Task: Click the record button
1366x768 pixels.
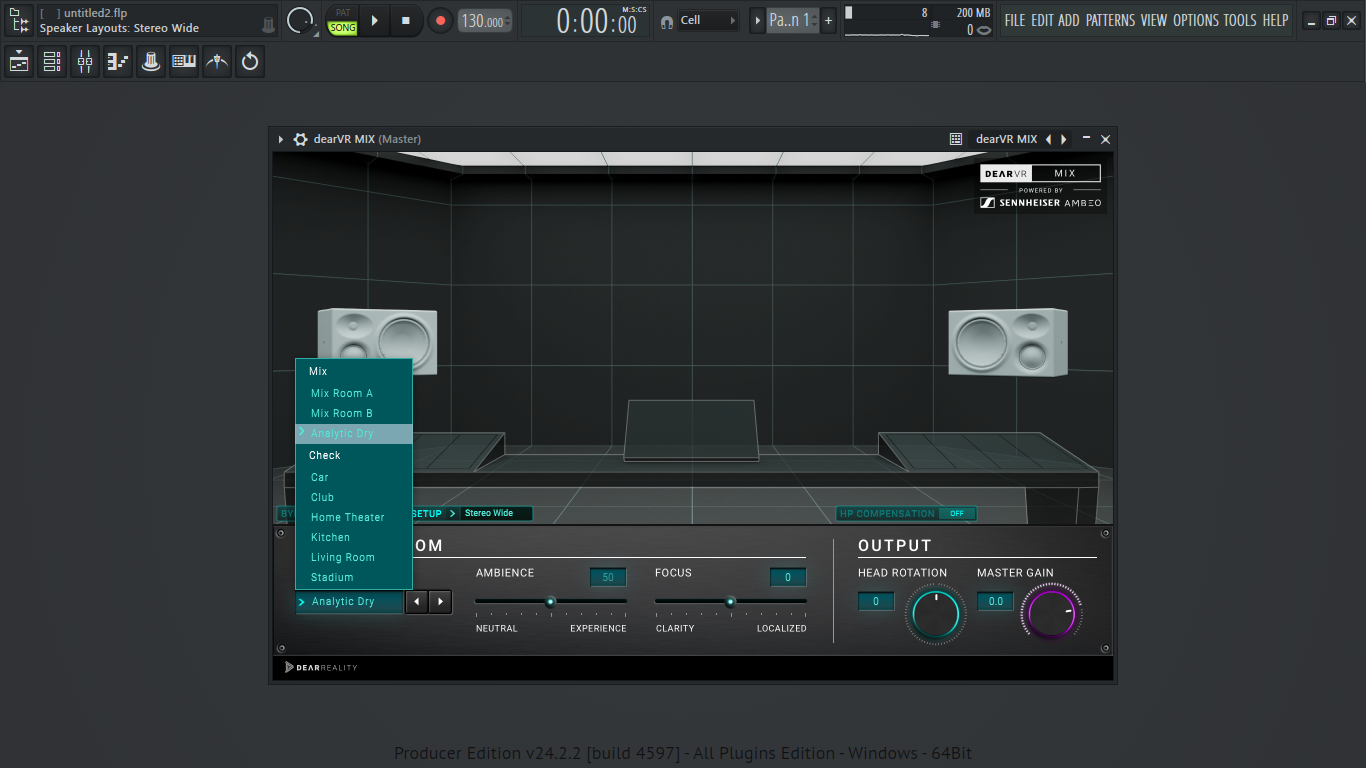Action: coord(440,20)
